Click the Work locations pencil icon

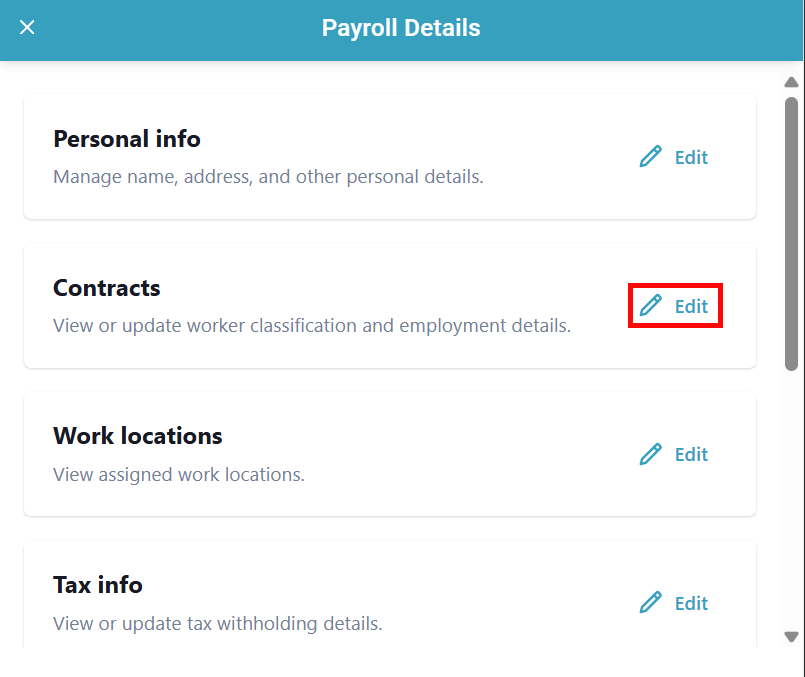651,454
